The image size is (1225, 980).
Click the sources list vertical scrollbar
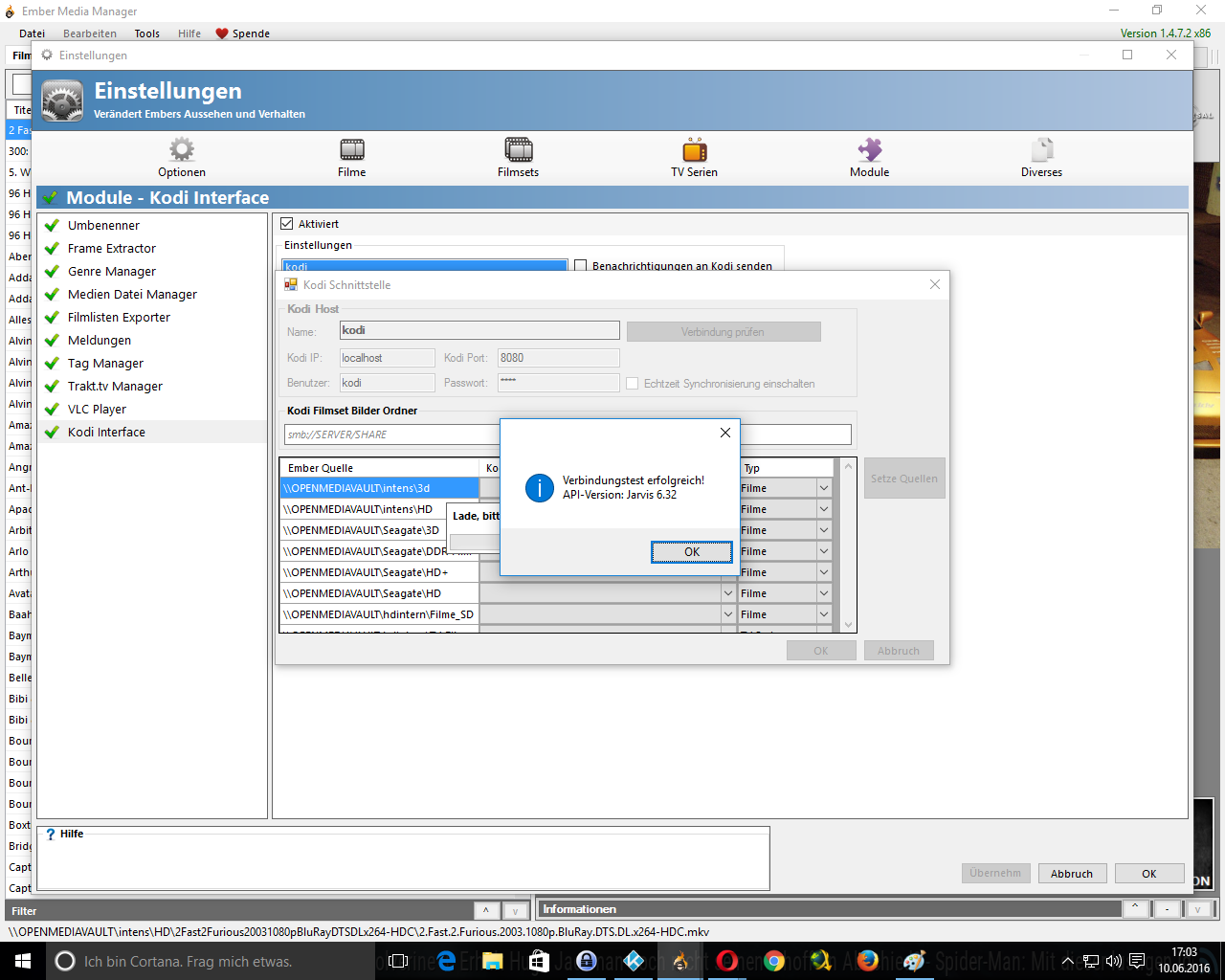point(848,546)
